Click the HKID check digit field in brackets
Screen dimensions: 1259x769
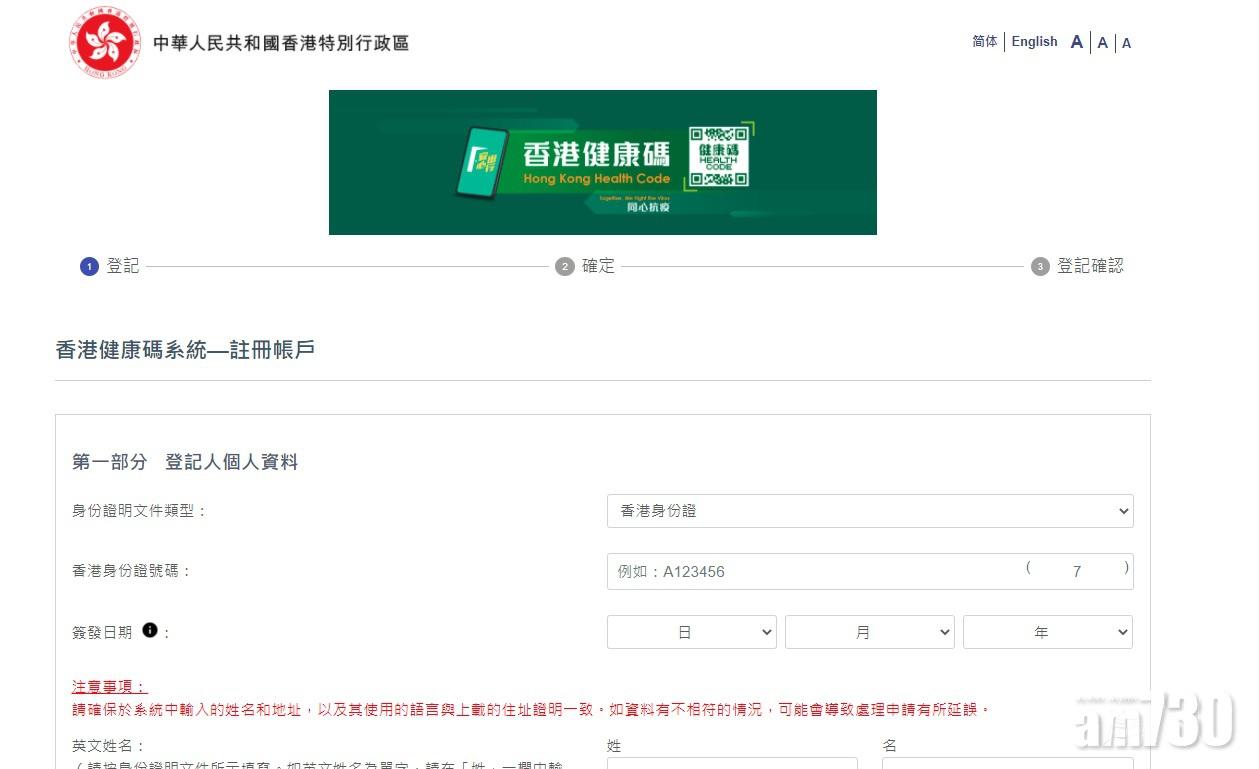point(1077,572)
